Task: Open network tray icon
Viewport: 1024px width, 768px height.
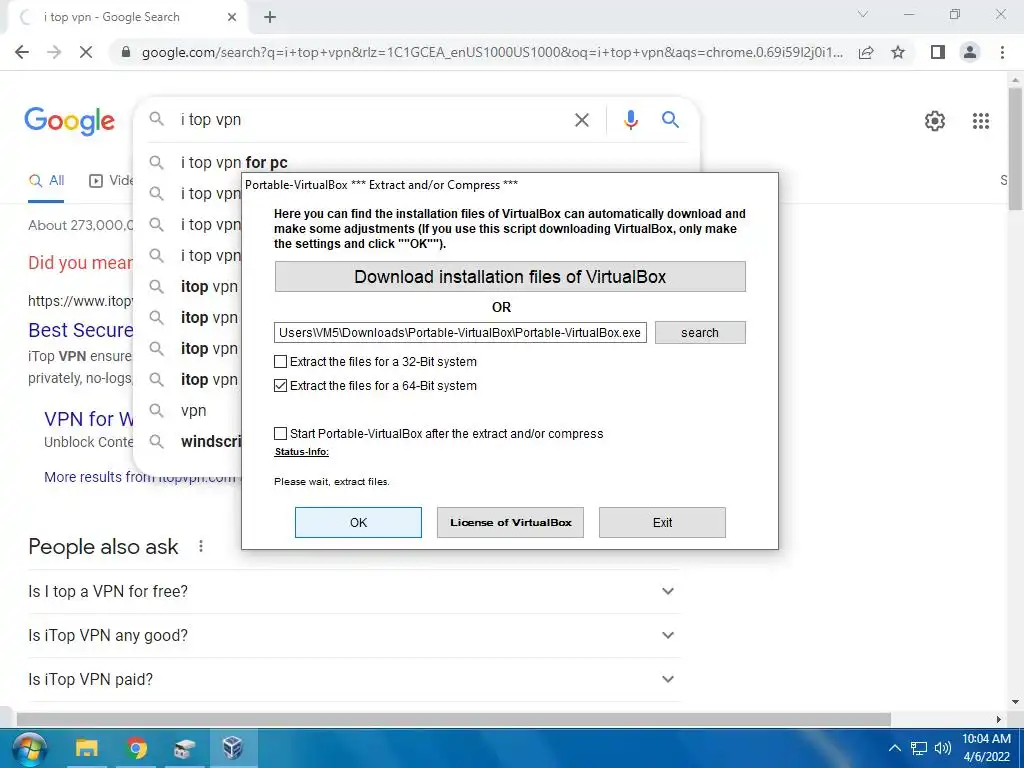Action: [x=919, y=748]
